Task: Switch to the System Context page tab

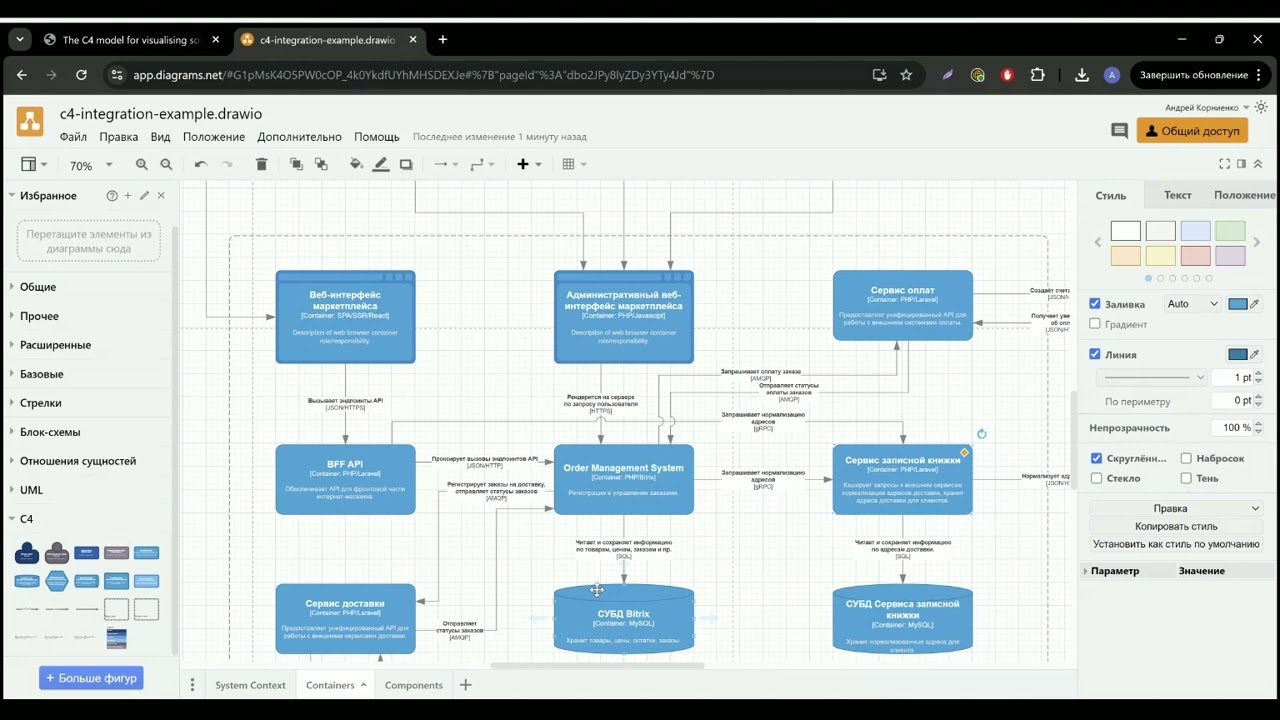Action: (x=250, y=685)
